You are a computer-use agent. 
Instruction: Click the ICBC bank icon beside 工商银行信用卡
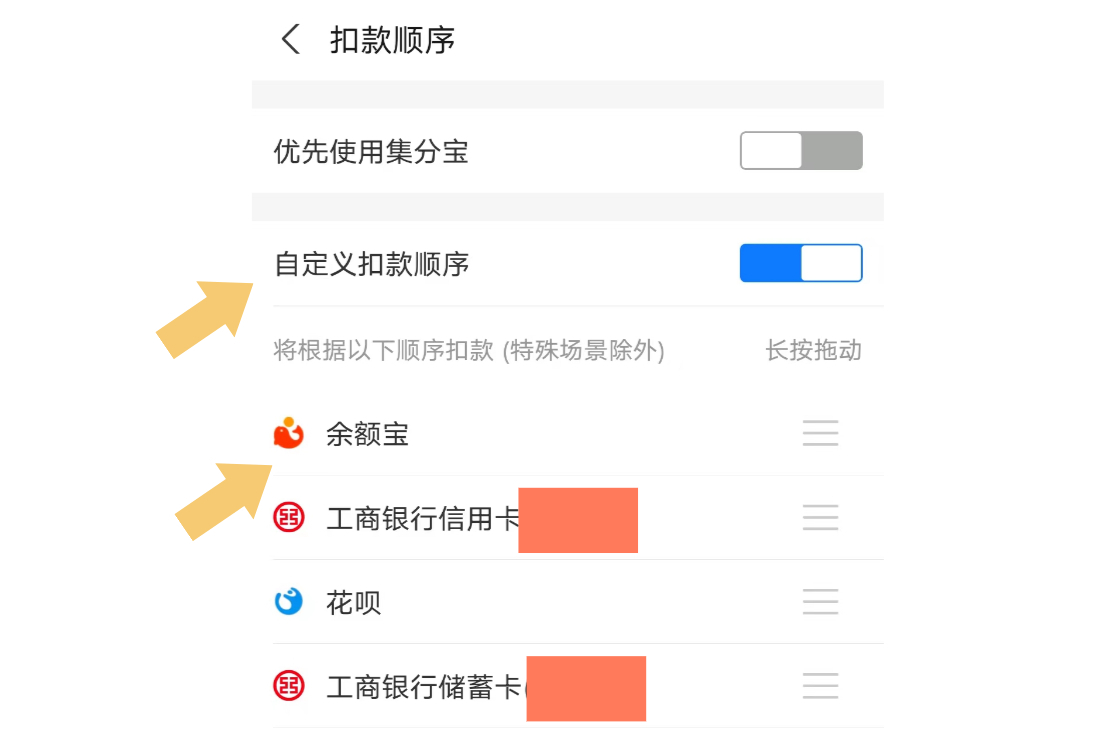pyautogui.click(x=287, y=517)
